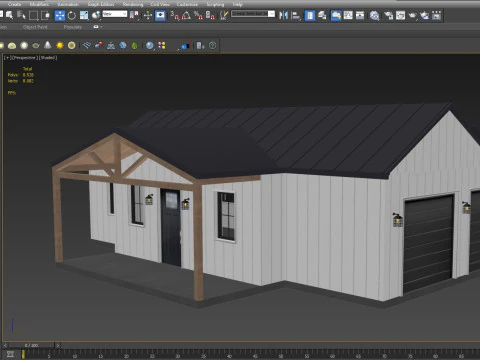Open the Schematic View window
Image resolution: width=480 pixels, height=360 pixels.
(360, 15)
